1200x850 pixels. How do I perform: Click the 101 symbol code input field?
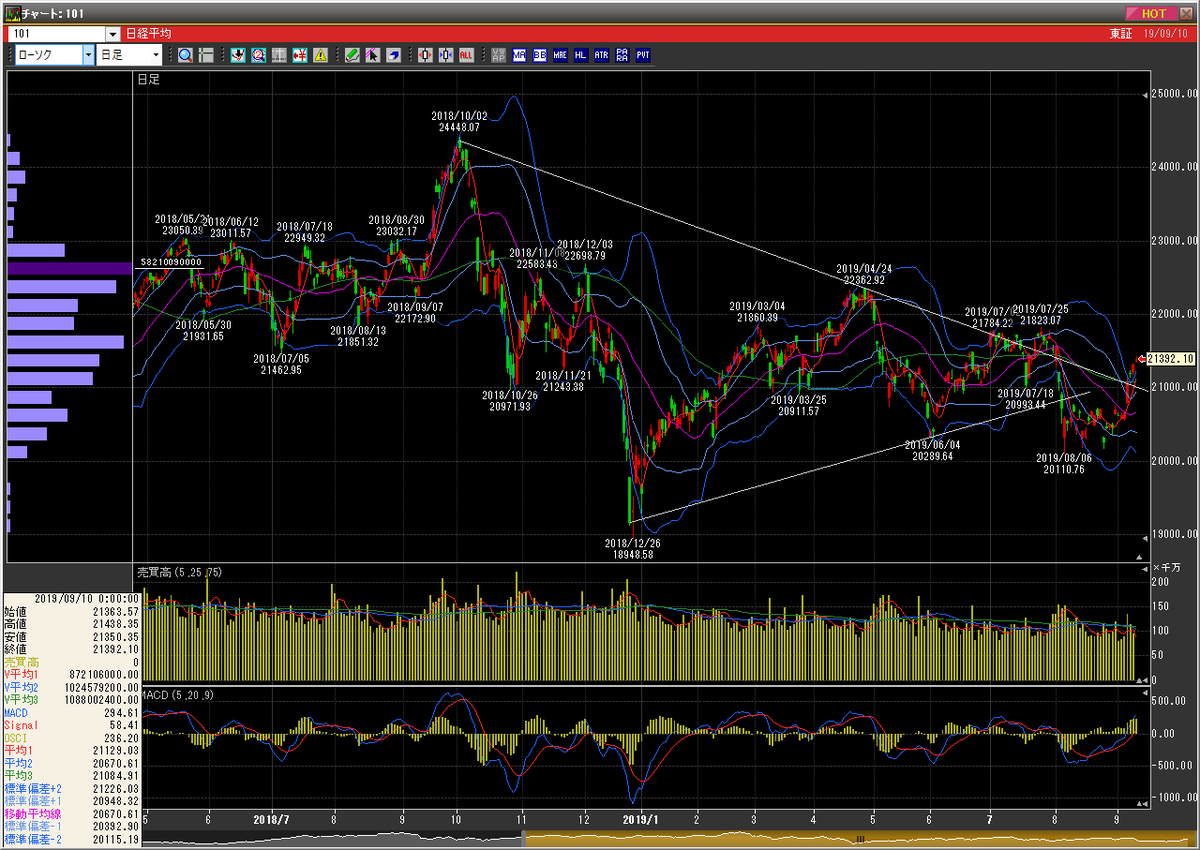(x=57, y=34)
